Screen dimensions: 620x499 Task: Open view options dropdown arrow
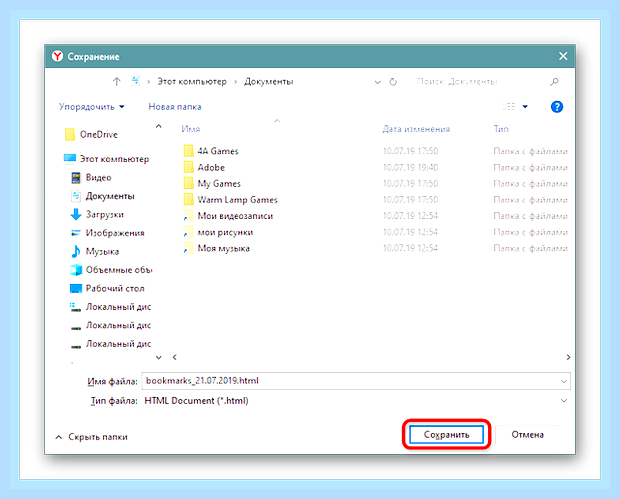tap(525, 106)
